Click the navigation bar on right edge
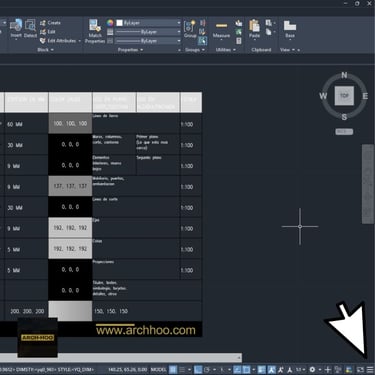This screenshot has width=375, height=375. (368, 184)
